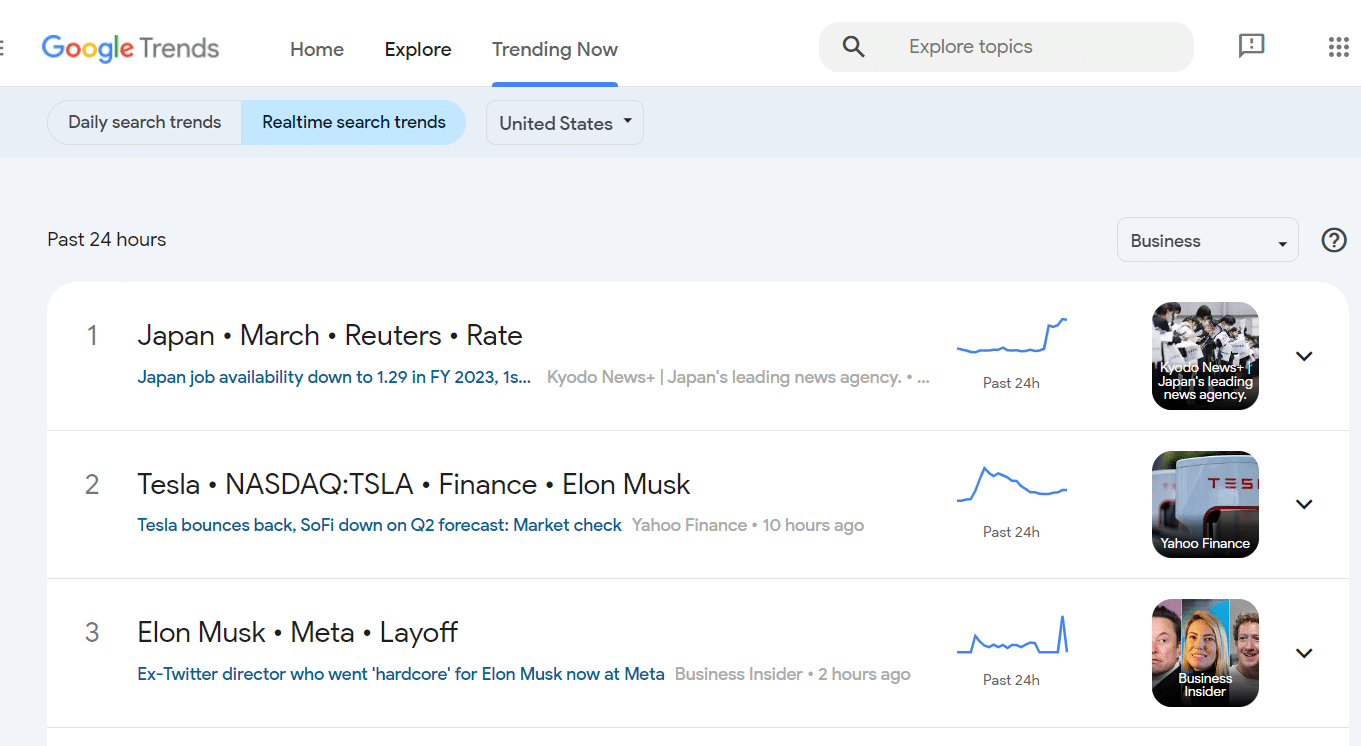Expand the Tesla NASDAQ:TSLA row
Image resolution: width=1361 pixels, height=746 pixels.
(x=1304, y=504)
